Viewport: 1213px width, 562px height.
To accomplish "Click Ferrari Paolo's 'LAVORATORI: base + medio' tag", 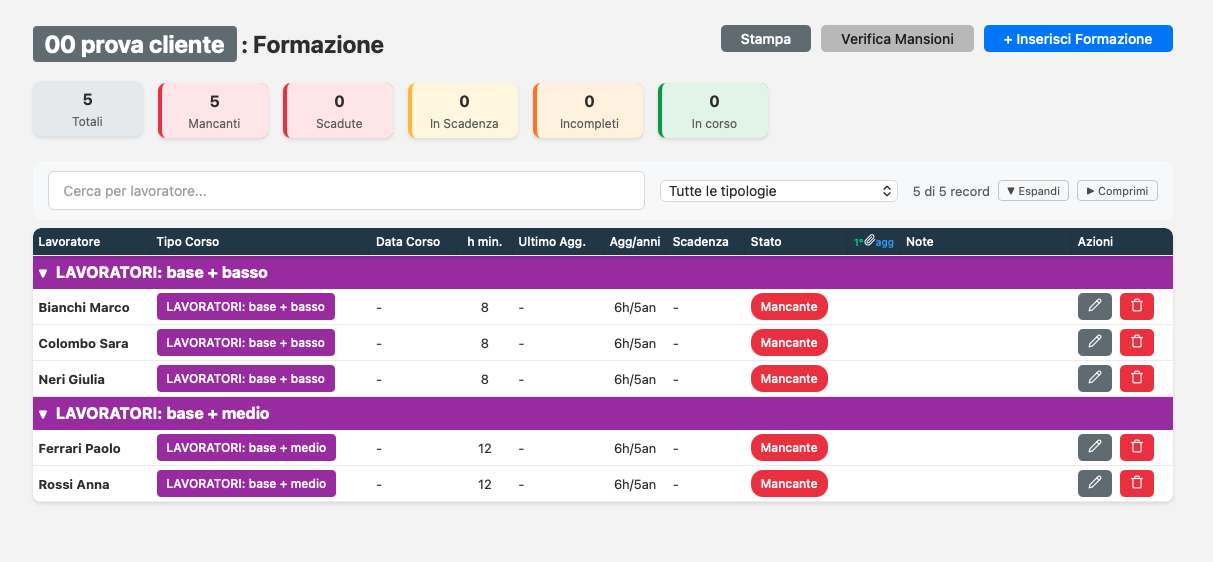I will pyautogui.click(x=246, y=448).
